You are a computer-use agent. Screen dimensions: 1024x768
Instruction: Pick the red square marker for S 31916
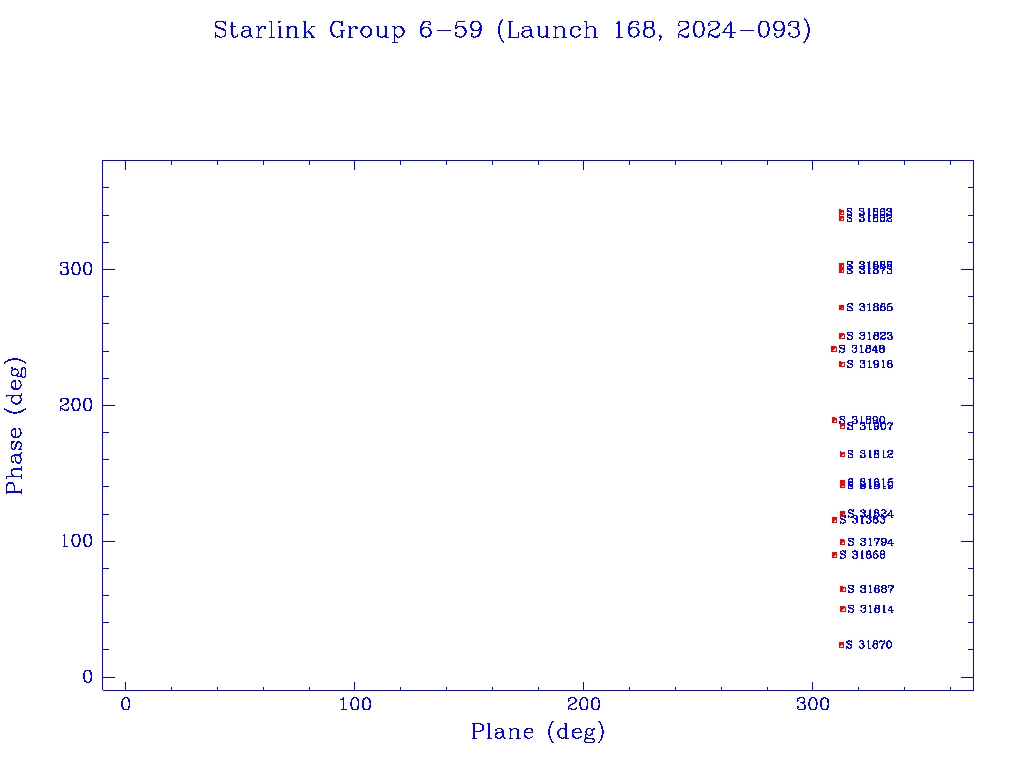[842, 364]
